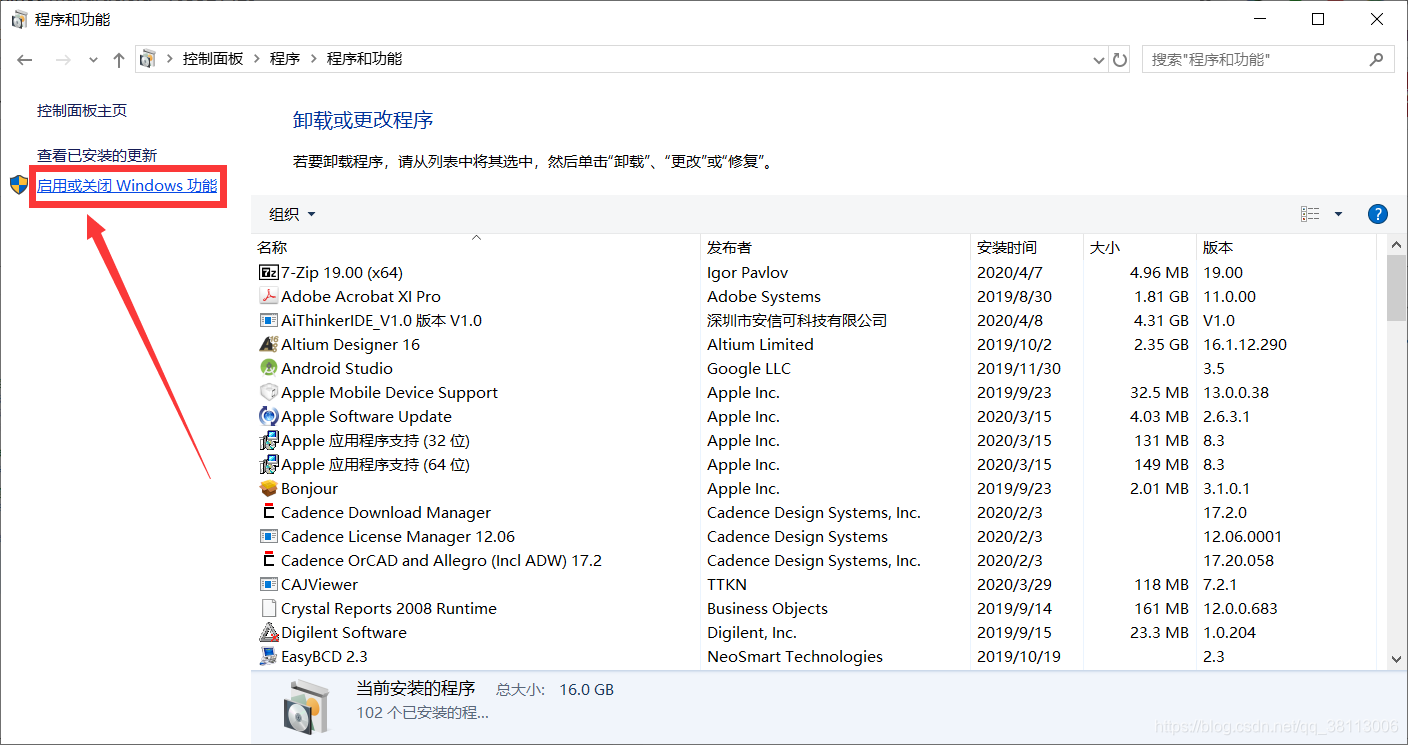Go up one level with up arrow
Screen dimensions: 1408x745
(x=118, y=60)
